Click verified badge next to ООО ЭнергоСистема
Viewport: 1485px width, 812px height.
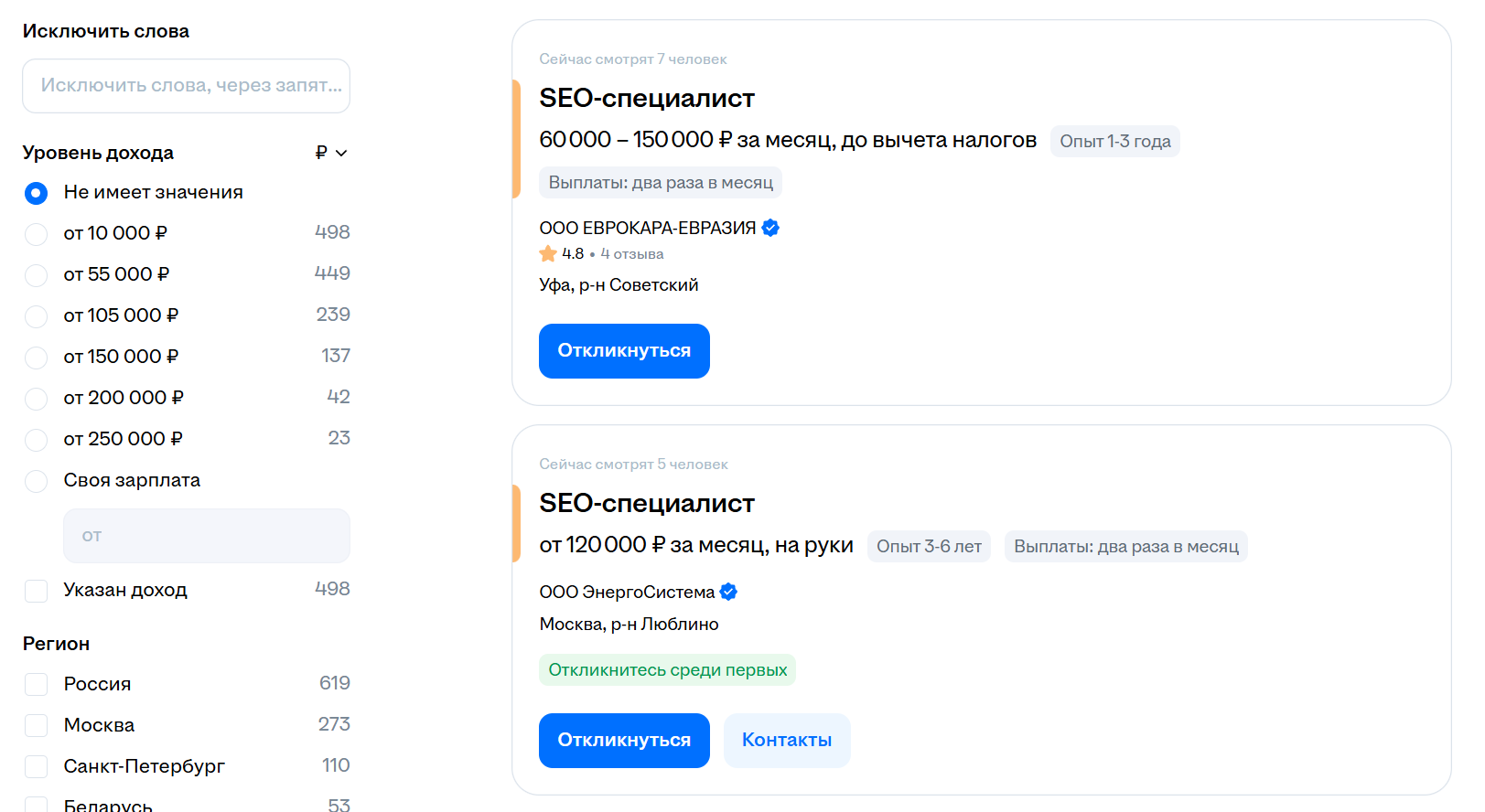point(728,592)
